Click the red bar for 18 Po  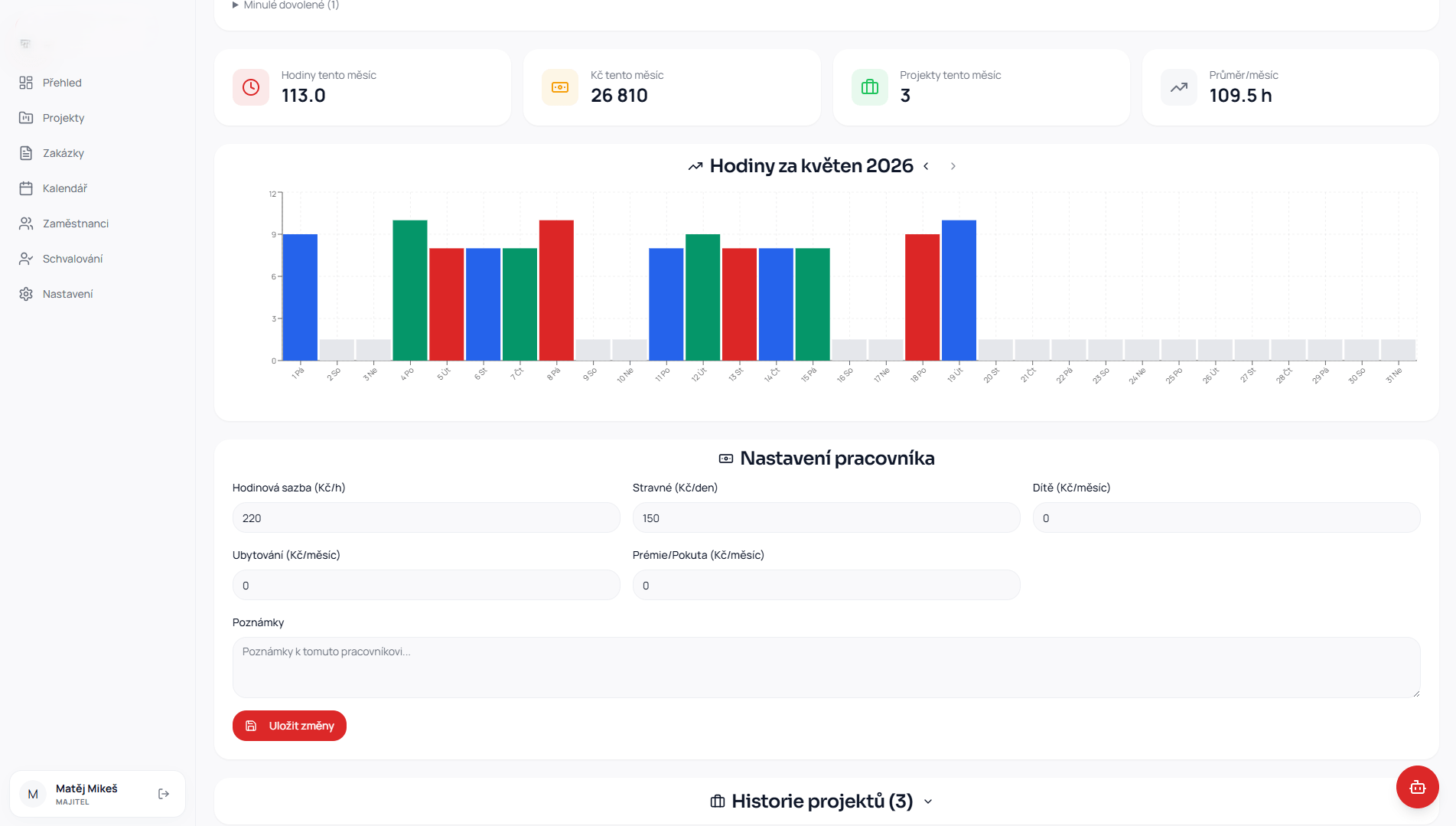[x=923, y=297]
